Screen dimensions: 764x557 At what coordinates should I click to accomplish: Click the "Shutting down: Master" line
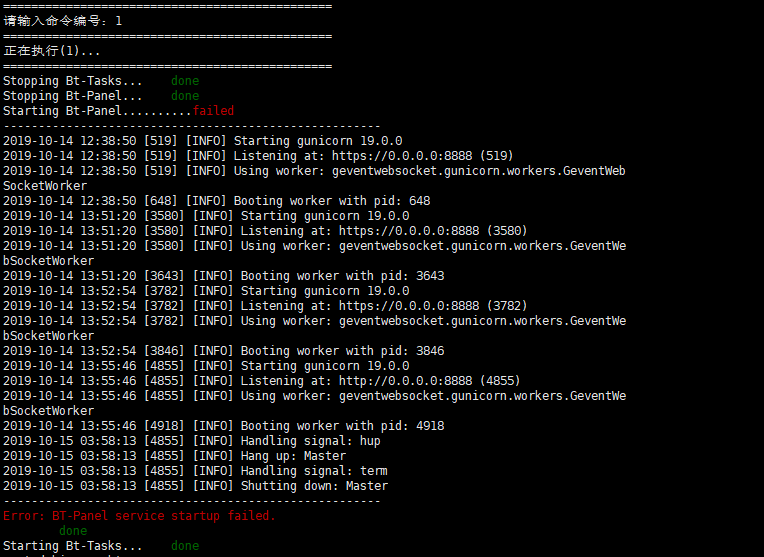(195, 486)
